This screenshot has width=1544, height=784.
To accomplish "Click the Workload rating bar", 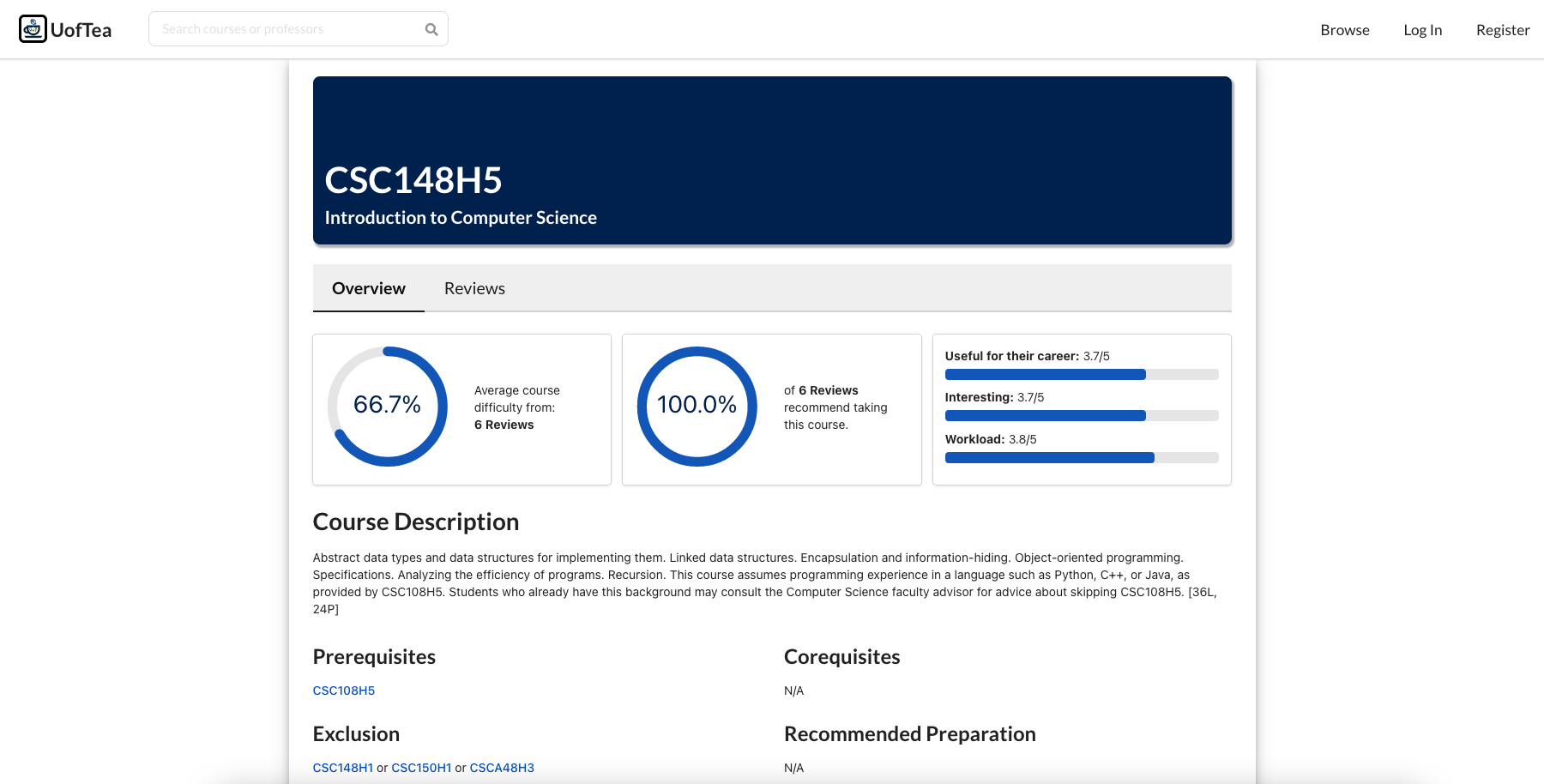I will click(1082, 458).
